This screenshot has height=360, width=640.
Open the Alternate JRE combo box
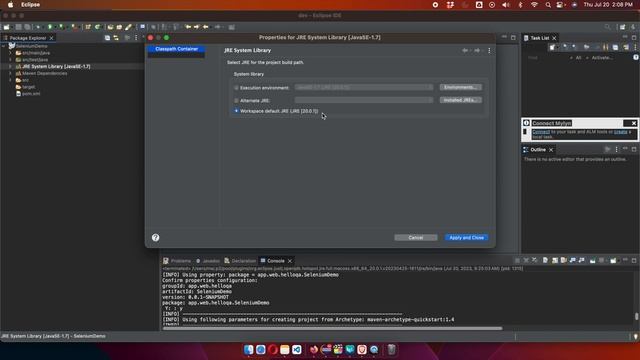[x=364, y=100]
